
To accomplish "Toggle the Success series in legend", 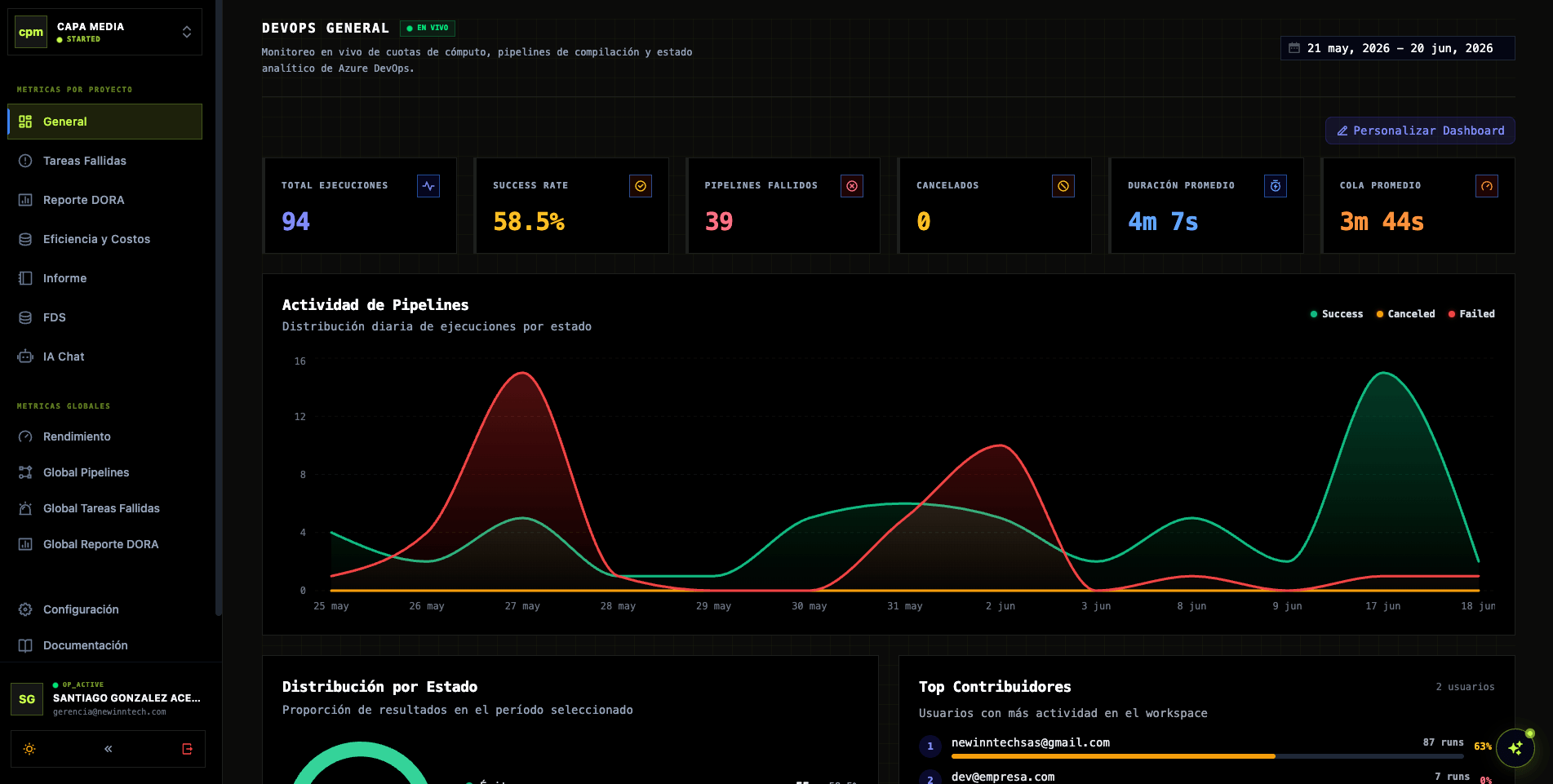I will point(1336,314).
